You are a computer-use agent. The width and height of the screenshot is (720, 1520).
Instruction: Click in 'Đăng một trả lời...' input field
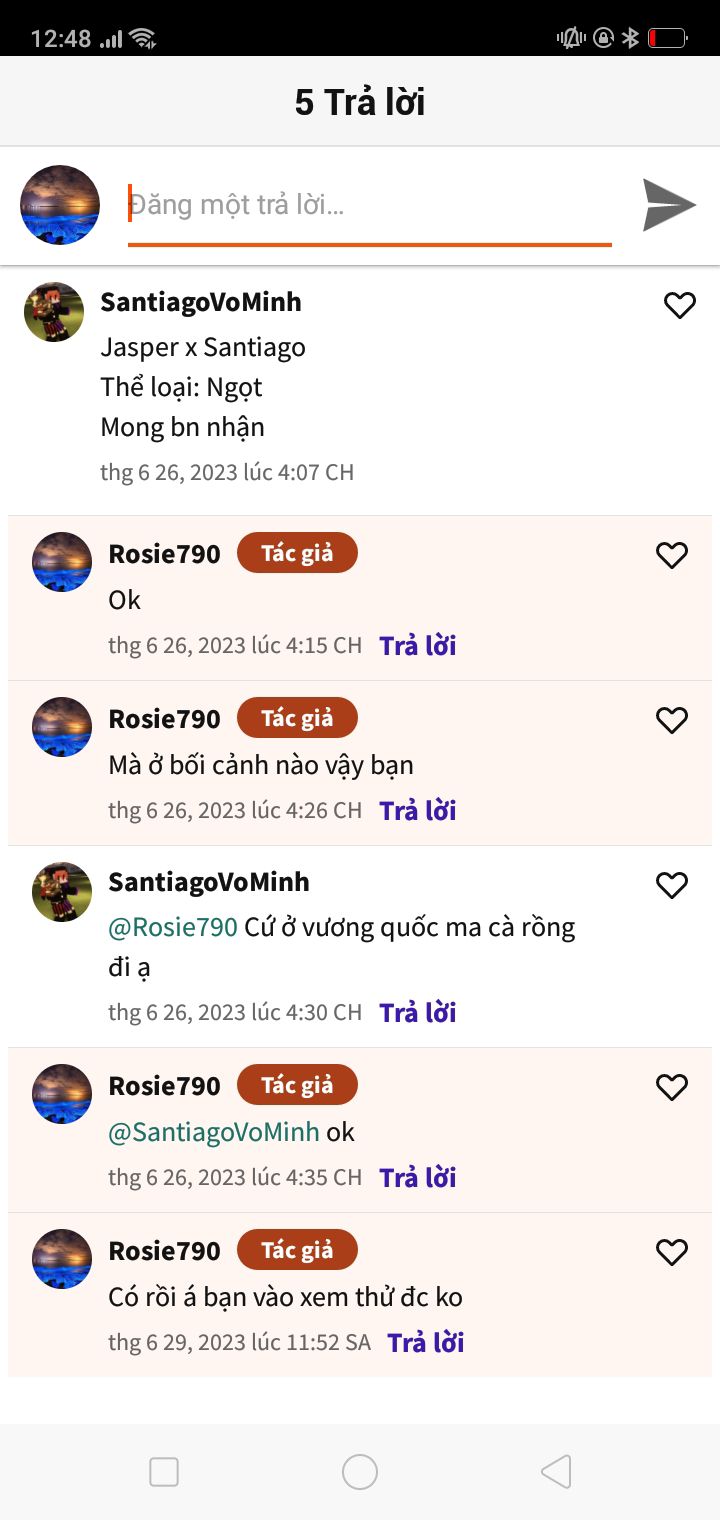click(369, 206)
